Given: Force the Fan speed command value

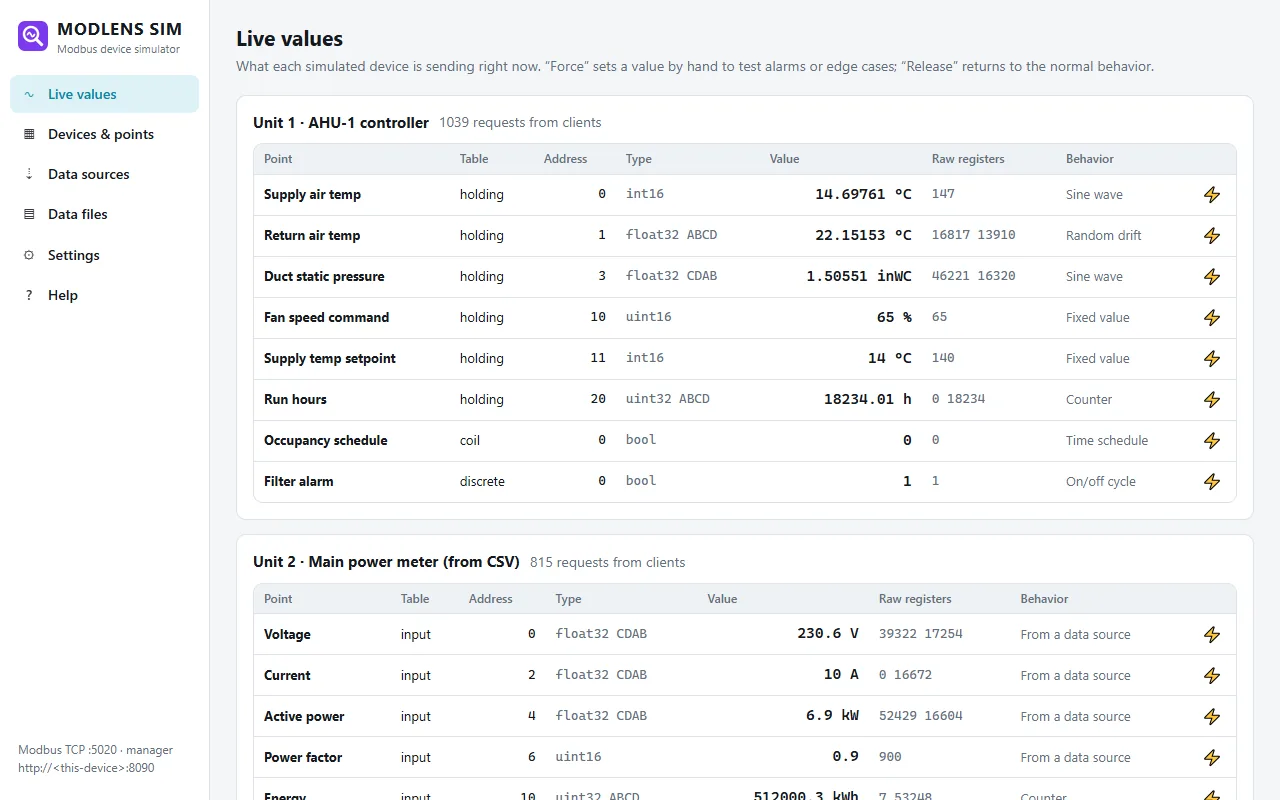Looking at the screenshot, I should point(1212,318).
